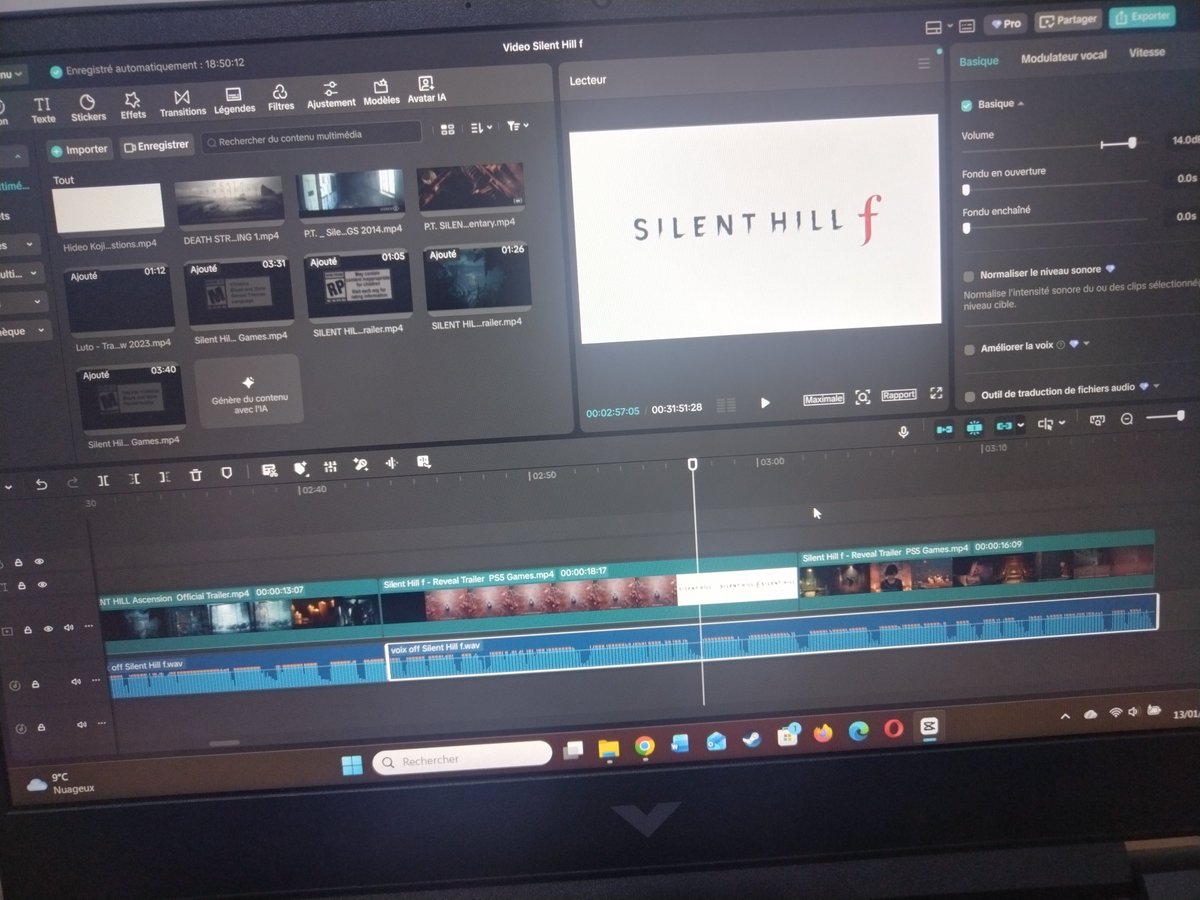Screen dimensions: 1200x900
Task: Switch to the Modulateur vocal tab
Action: pyautogui.click(x=1063, y=57)
